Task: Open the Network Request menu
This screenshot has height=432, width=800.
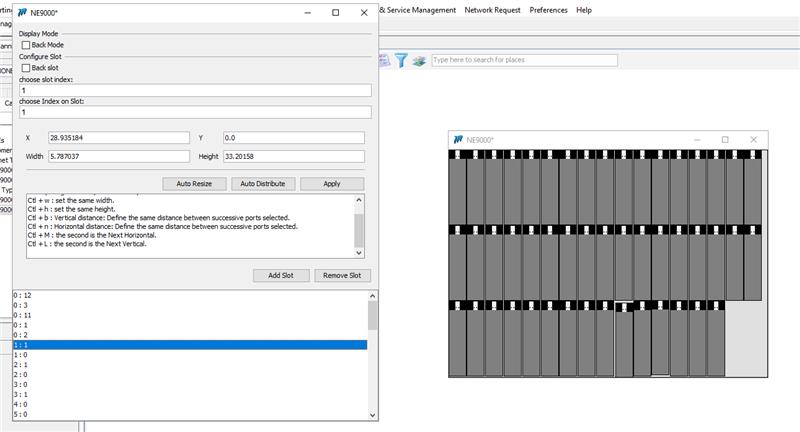Action: (492, 10)
